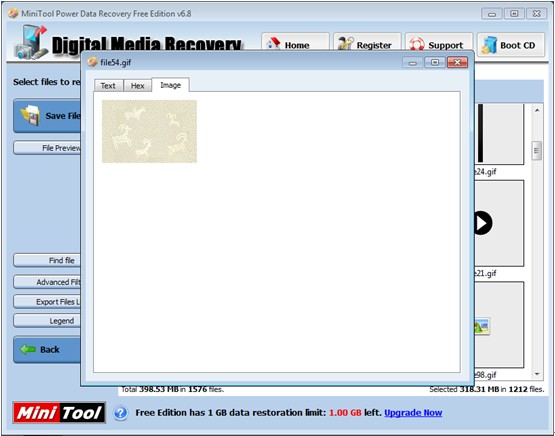Click the file54.gif title bar icon
555x436 pixels.
pyautogui.click(x=92, y=62)
